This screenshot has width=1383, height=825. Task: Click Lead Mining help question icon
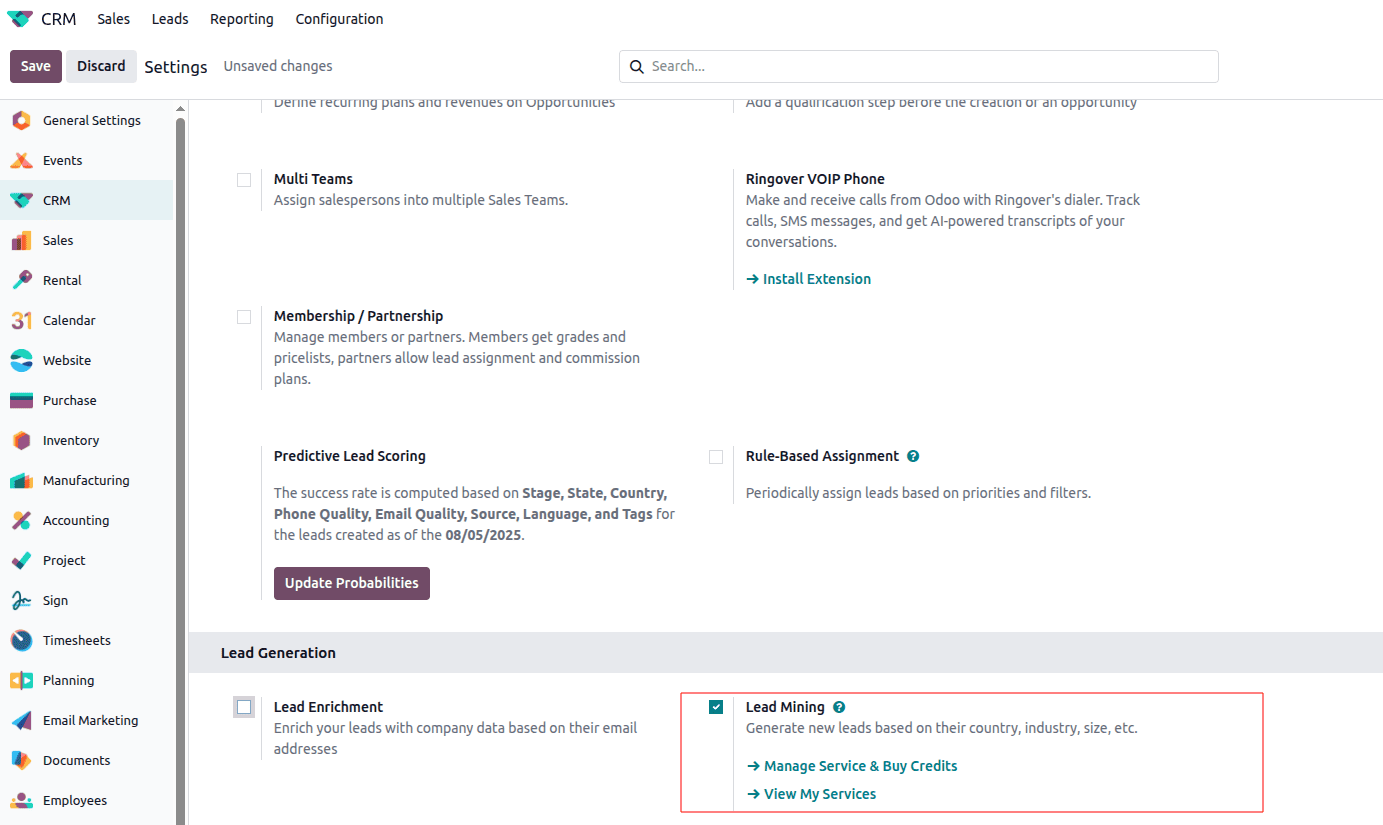839,707
